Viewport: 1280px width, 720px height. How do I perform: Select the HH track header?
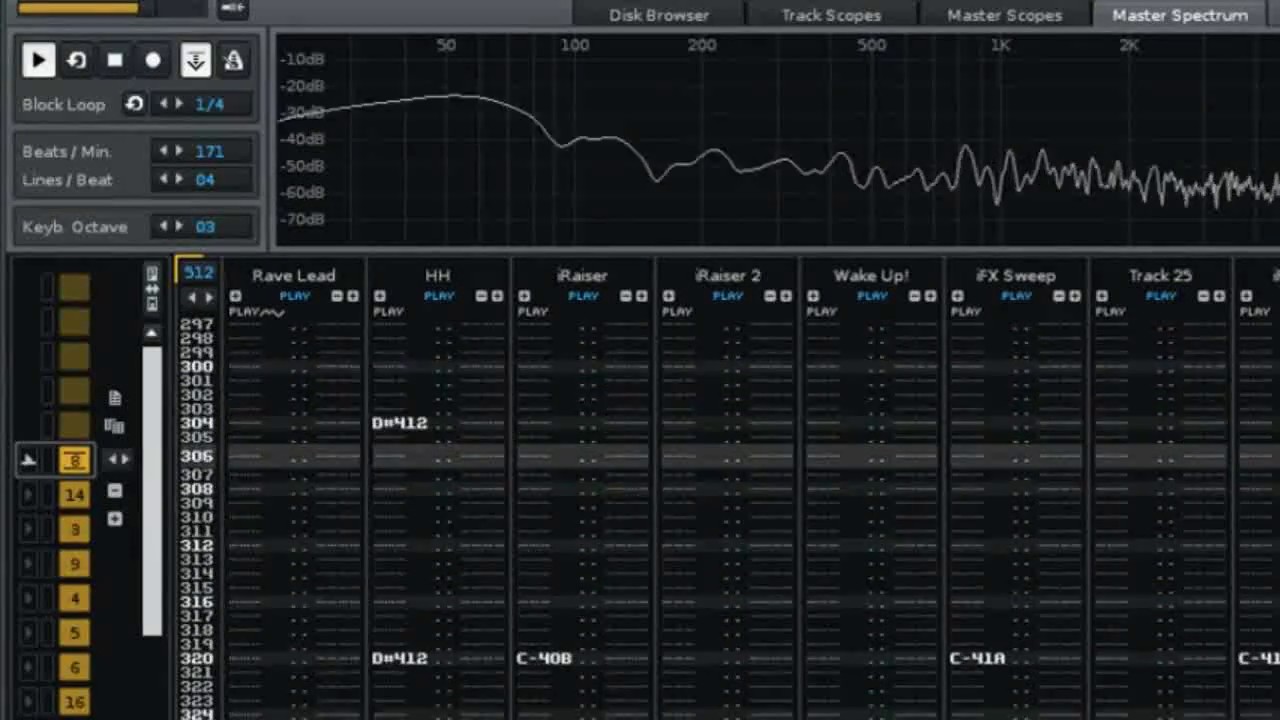click(438, 275)
